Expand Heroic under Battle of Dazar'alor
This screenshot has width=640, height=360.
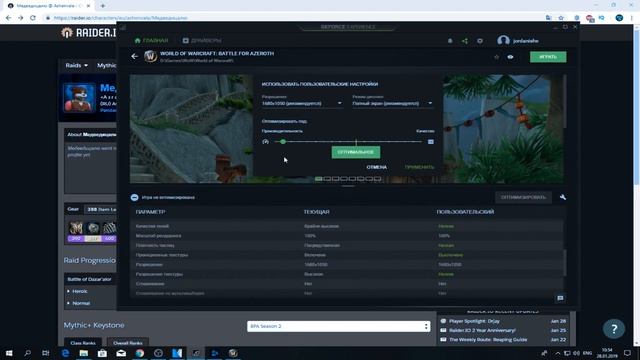80,291
